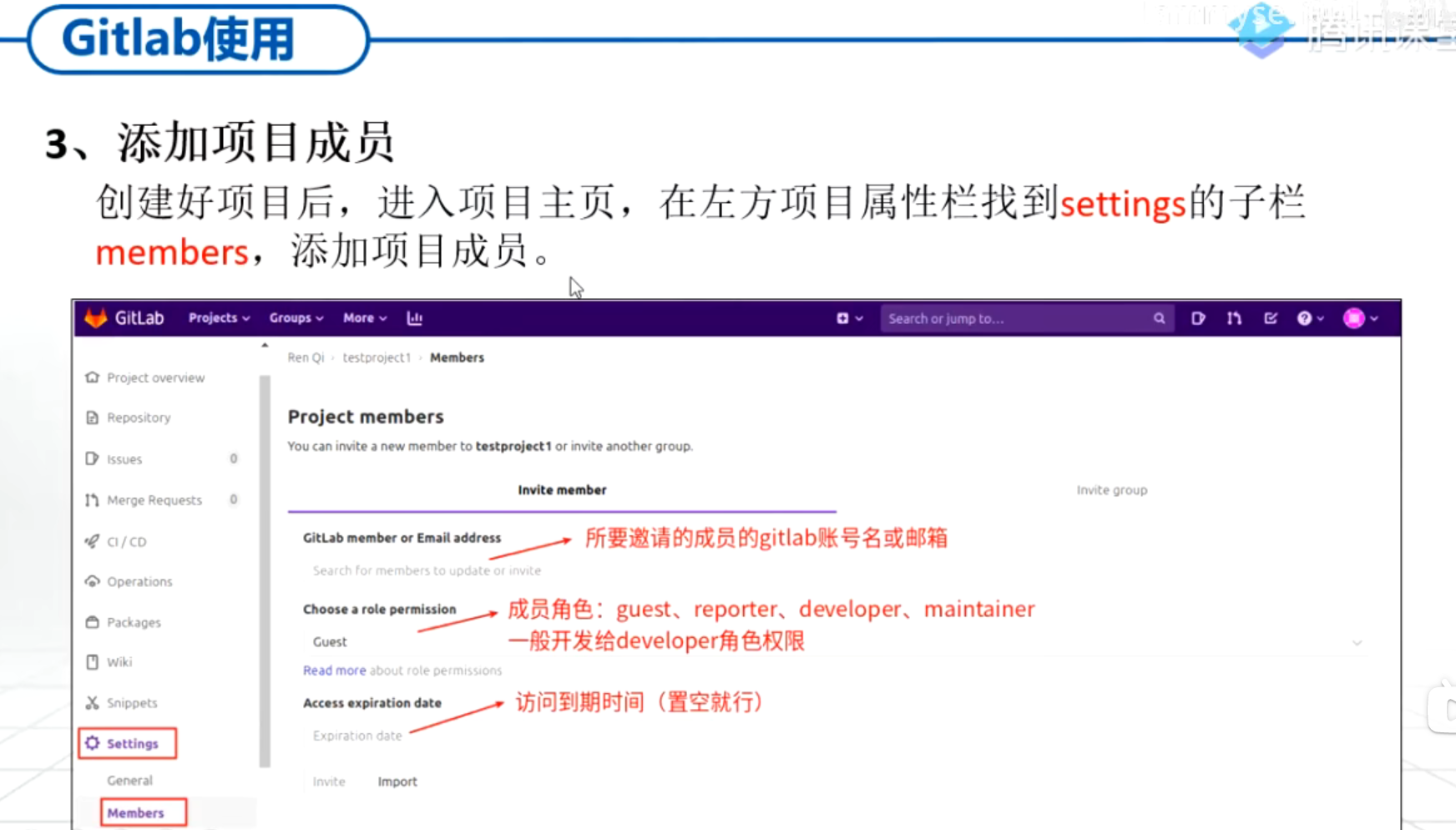This screenshot has width=1456, height=830.
Task: Click the Wiki book icon
Action: [92, 662]
